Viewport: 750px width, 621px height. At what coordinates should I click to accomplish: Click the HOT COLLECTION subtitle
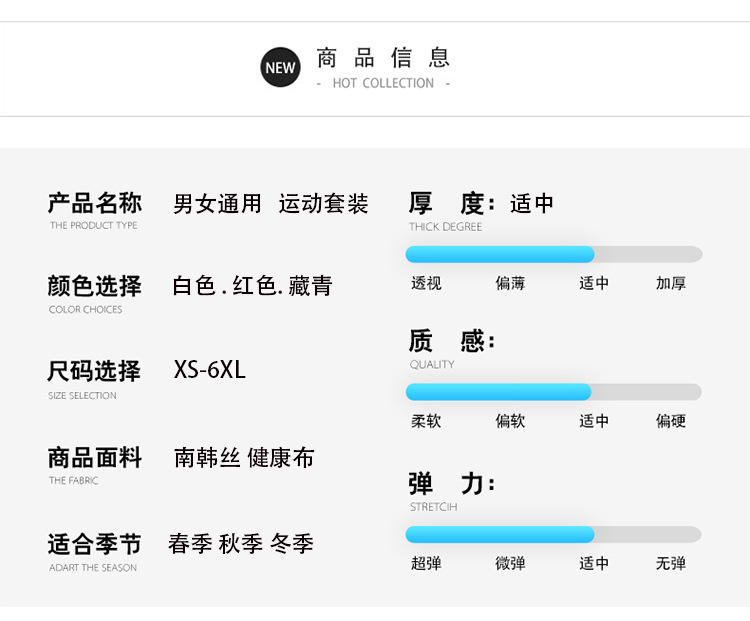click(x=383, y=83)
